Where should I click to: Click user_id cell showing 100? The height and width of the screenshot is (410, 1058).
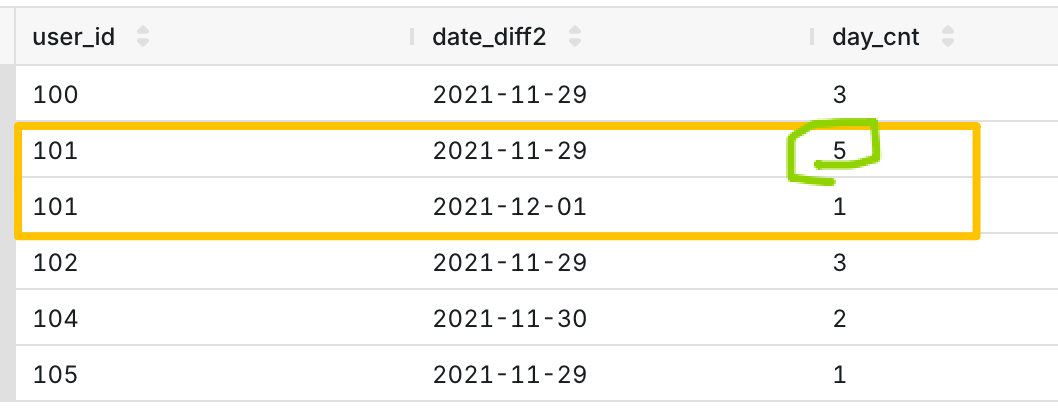point(55,95)
